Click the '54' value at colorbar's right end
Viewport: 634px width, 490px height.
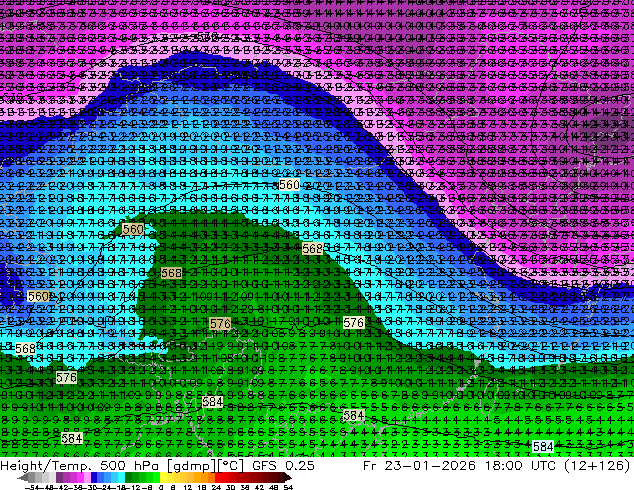[x=287, y=487]
